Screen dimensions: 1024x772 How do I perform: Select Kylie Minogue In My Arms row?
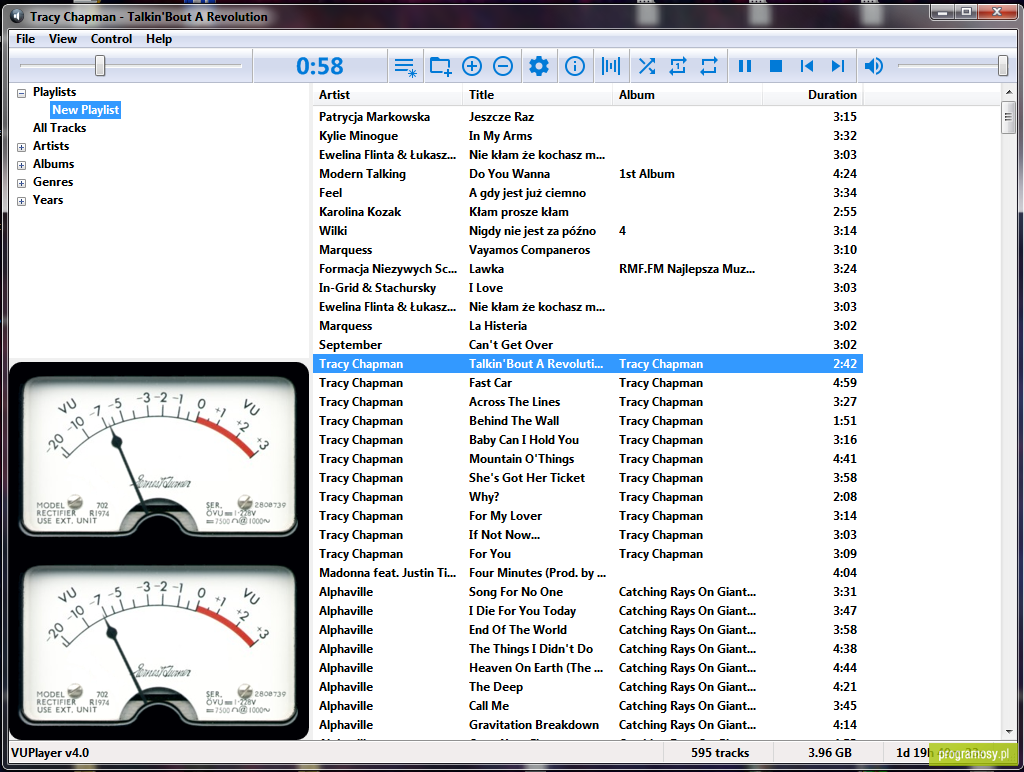click(x=588, y=136)
